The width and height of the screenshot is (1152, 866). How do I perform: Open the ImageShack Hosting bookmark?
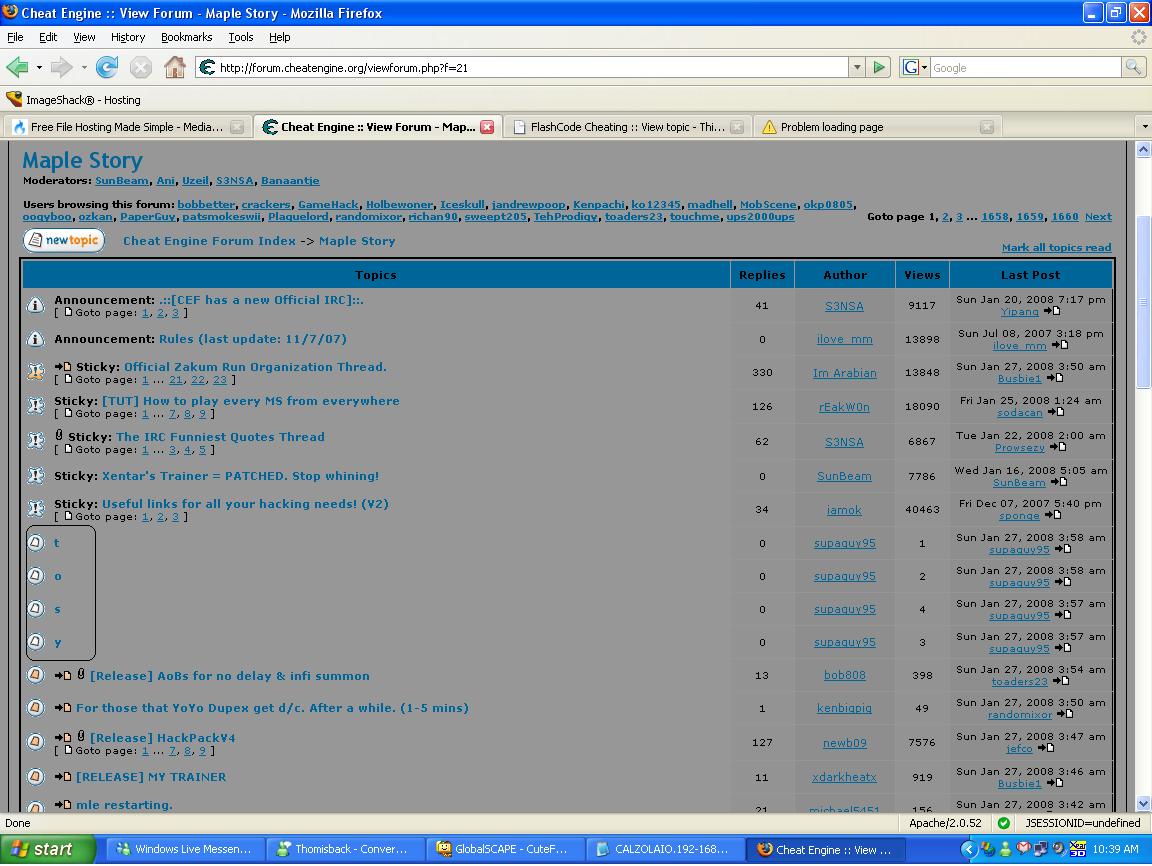coord(73,100)
